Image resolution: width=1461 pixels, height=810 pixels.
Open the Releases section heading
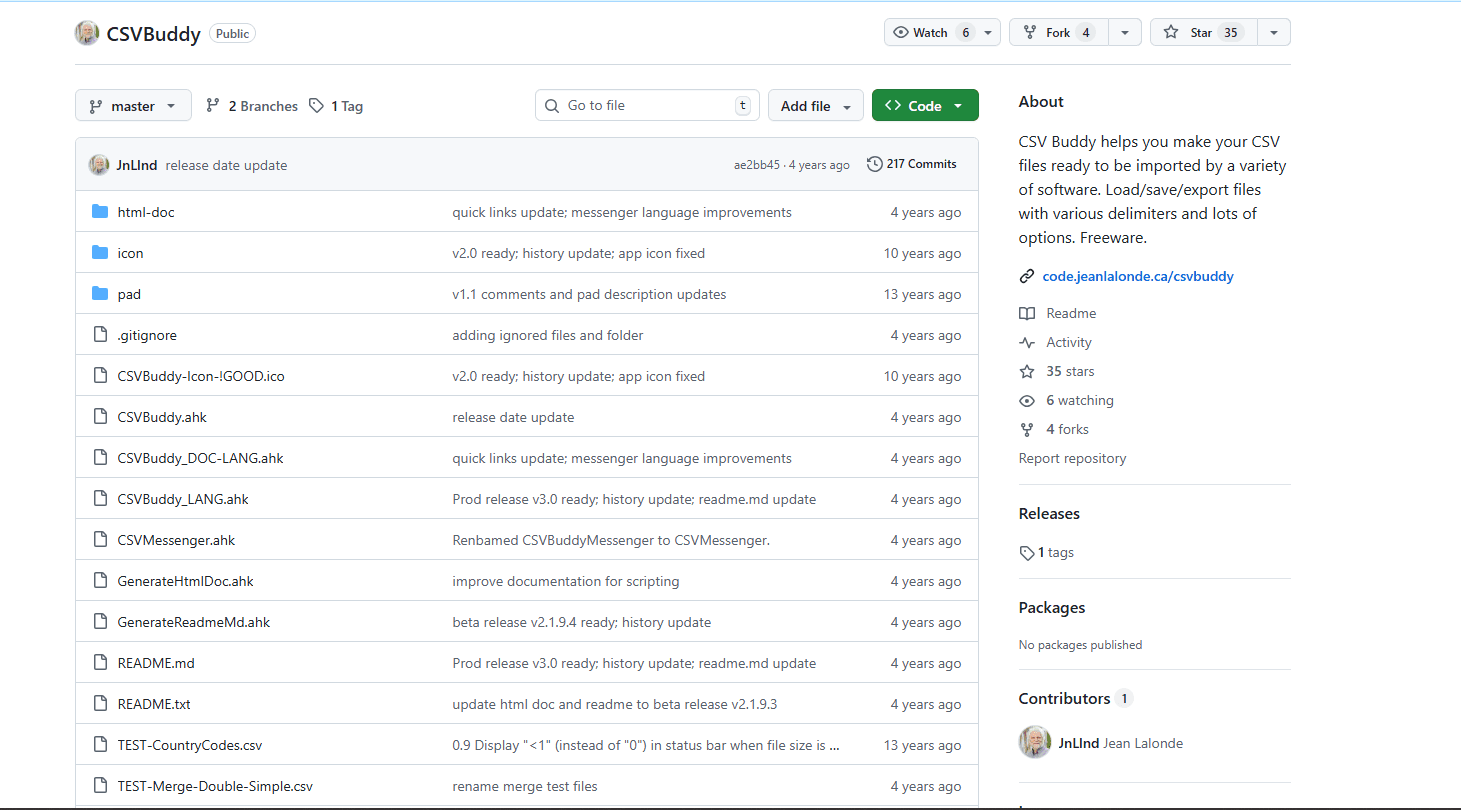pos(1049,514)
